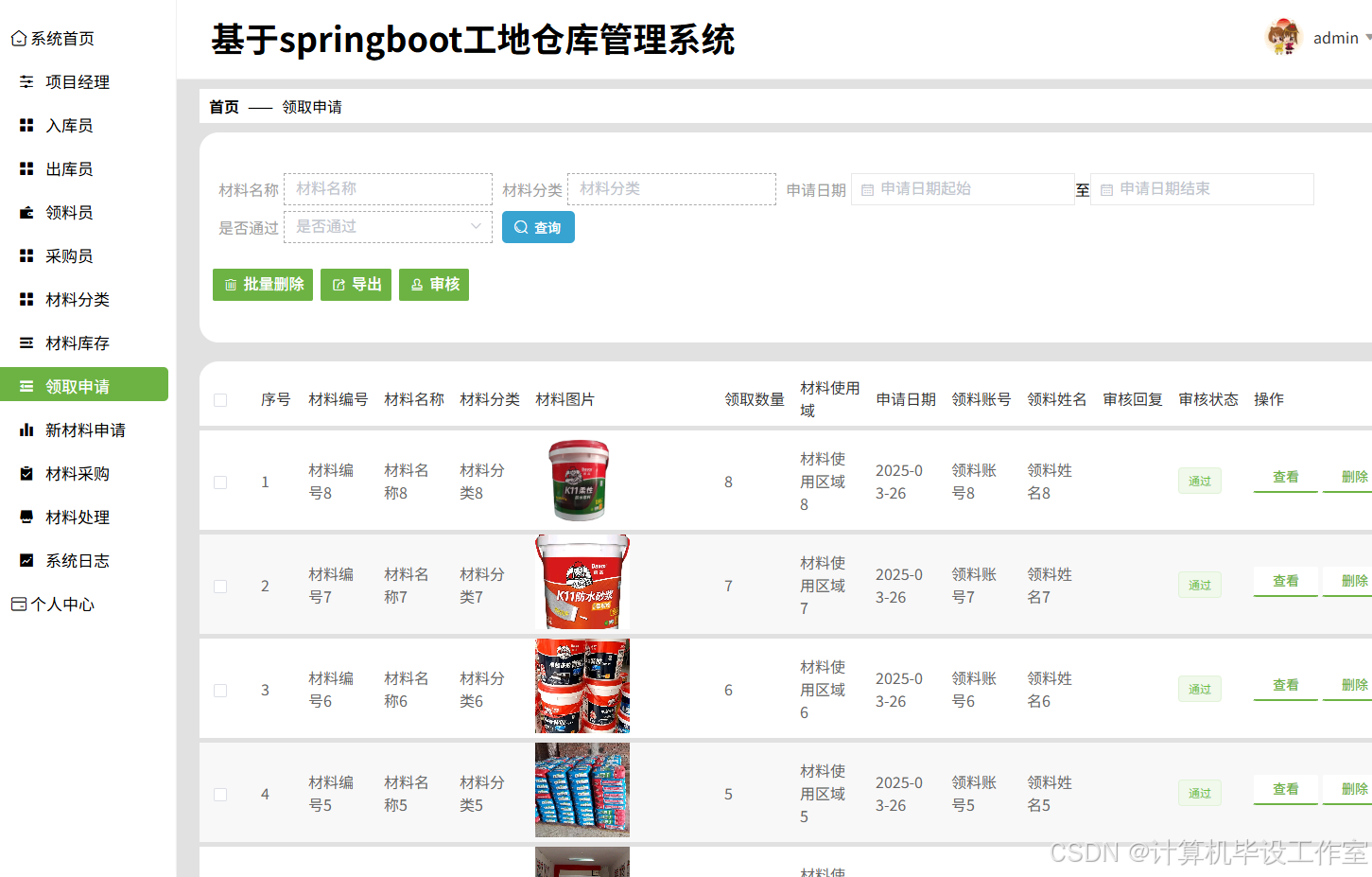Image resolution: width=1372 pixels, height=877 pixels.
Task: Click 查看 for row with 材料名称5
Action: [1286, 790]
